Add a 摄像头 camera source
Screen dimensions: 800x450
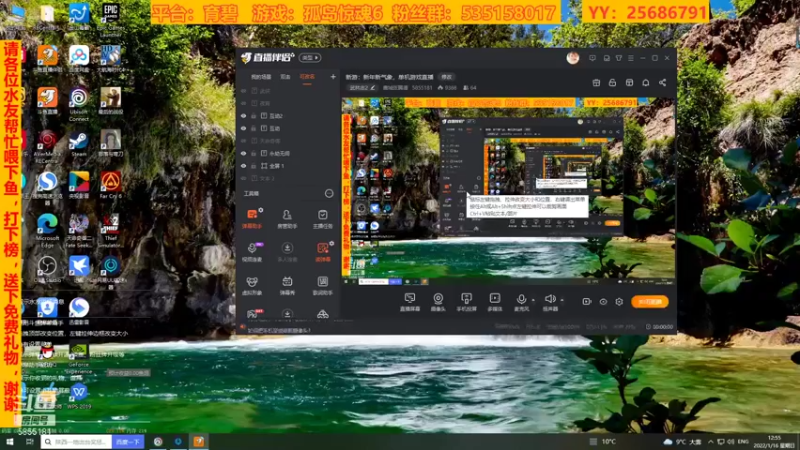pos(438,302)
